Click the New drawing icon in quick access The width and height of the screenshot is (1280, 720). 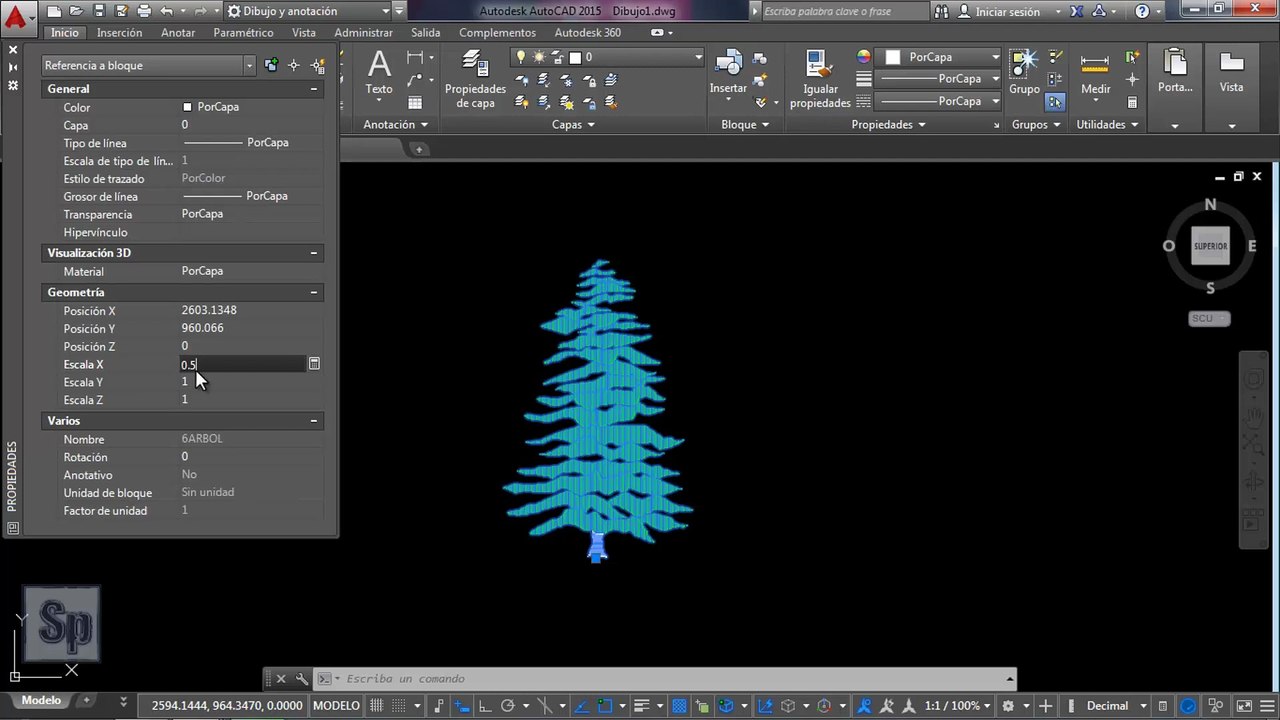tap(54, 11)
